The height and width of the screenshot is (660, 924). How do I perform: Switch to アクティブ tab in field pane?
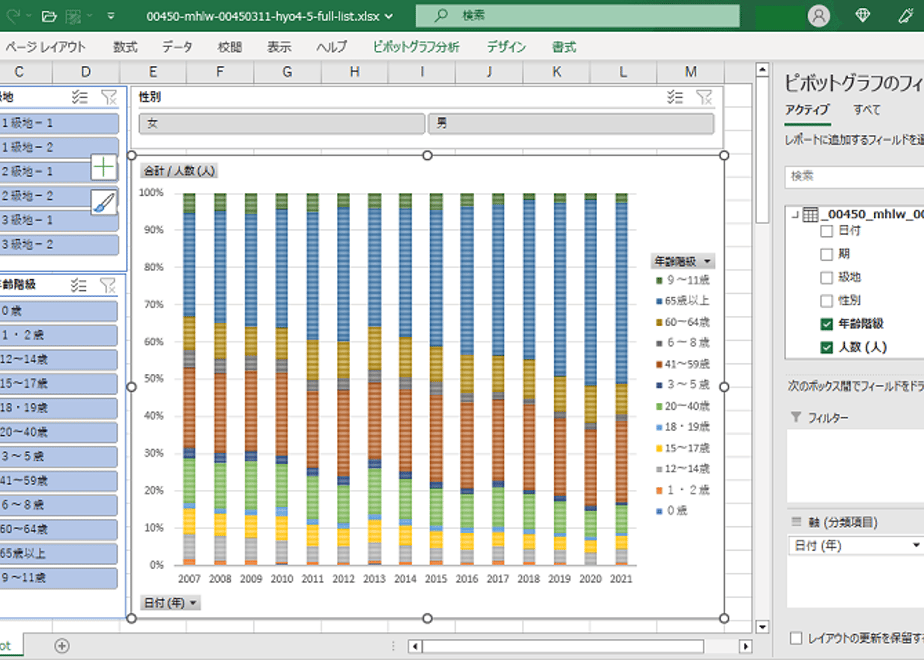click(x=807, y=110)
